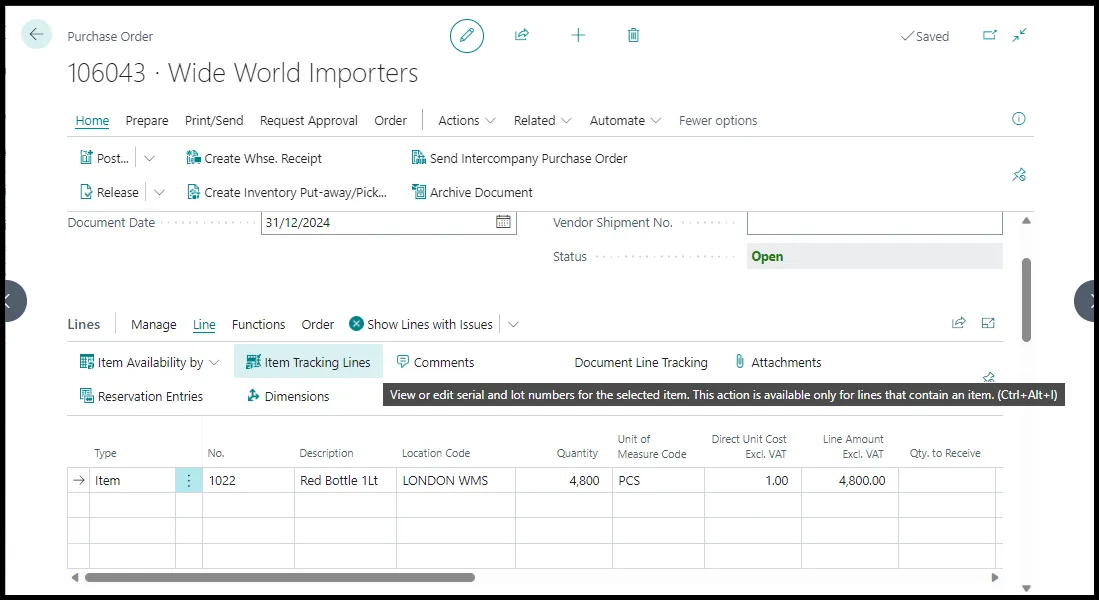Click Archive Document
The height and width of the screenshot is (600, 1099).
tap(472, 192)
